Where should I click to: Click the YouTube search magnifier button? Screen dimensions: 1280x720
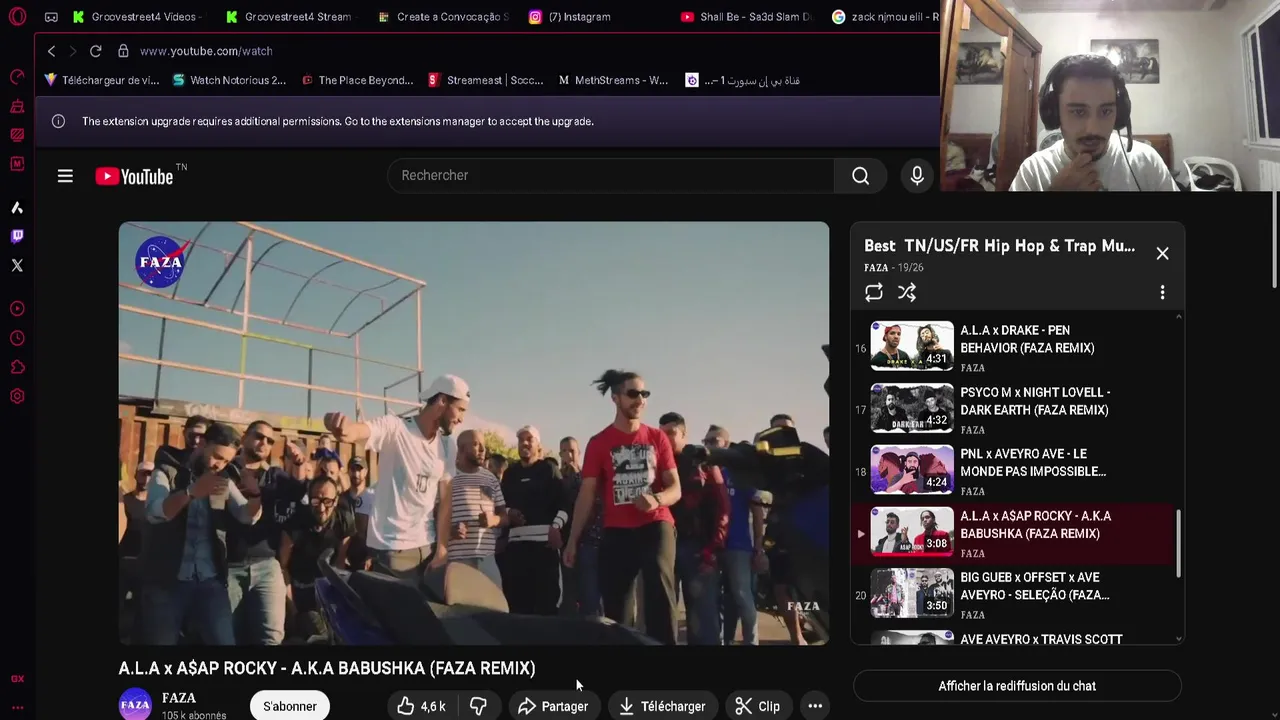[x=860, y=176]
